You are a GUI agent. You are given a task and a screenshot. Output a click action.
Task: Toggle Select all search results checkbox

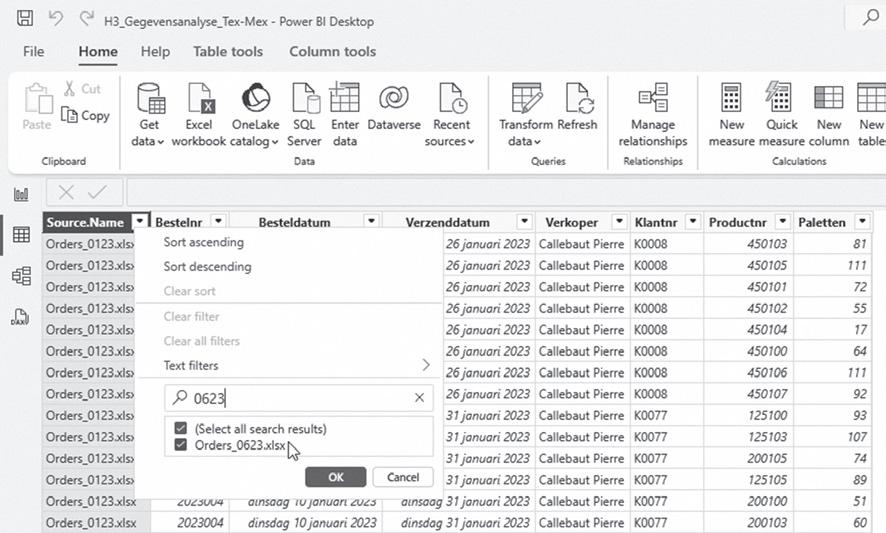point(181,428)
